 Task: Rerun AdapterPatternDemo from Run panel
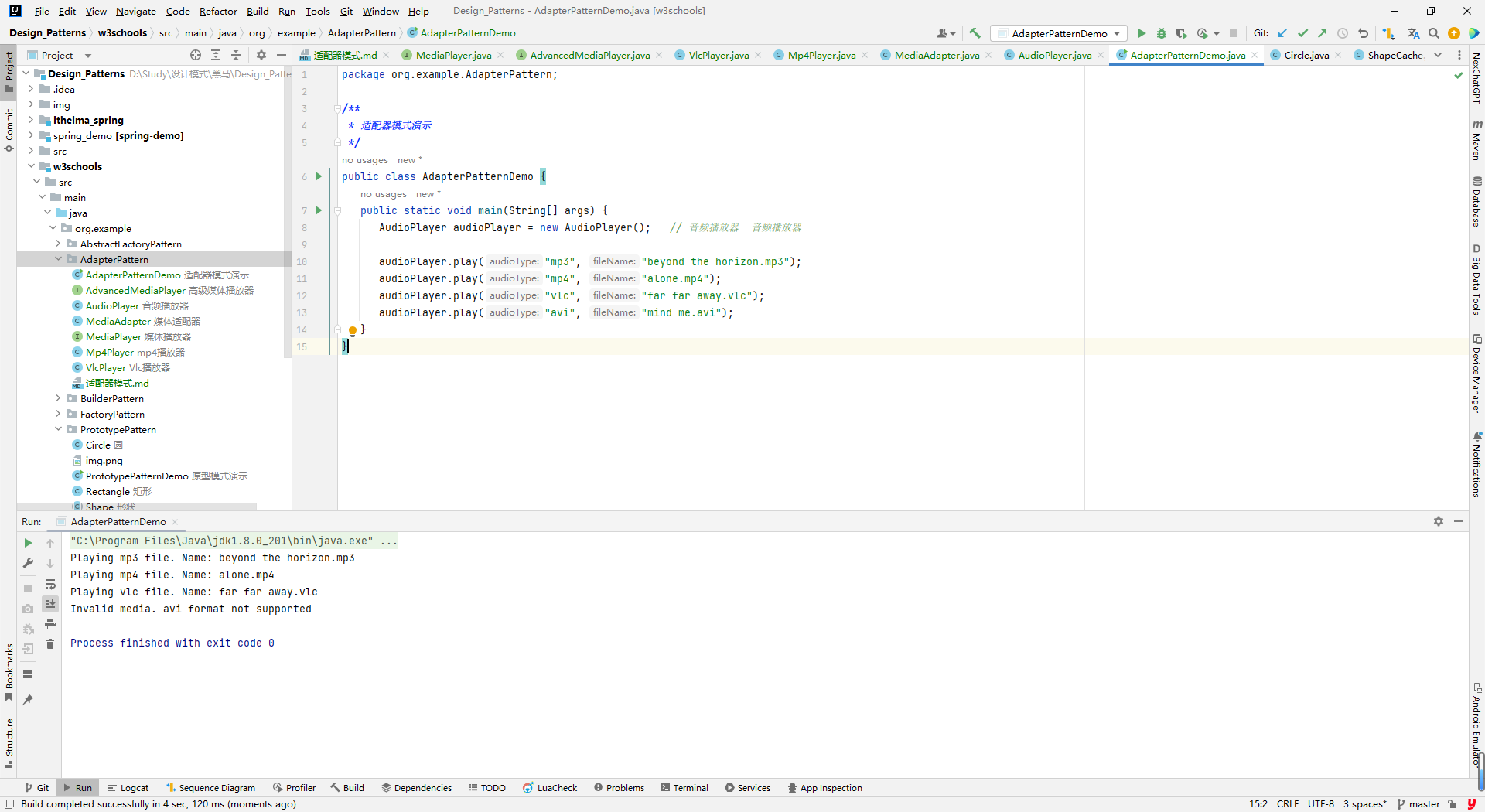pos(28,543)
